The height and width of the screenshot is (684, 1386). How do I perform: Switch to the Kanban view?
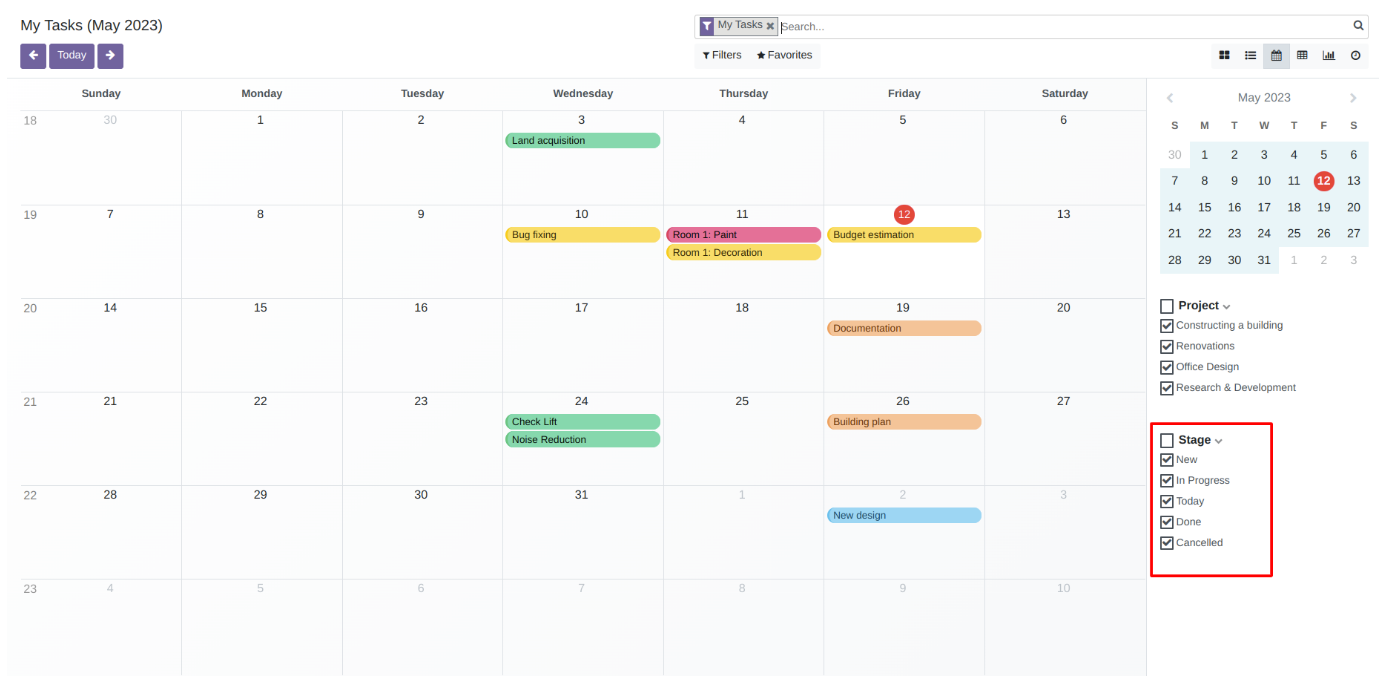point(1224,56)
